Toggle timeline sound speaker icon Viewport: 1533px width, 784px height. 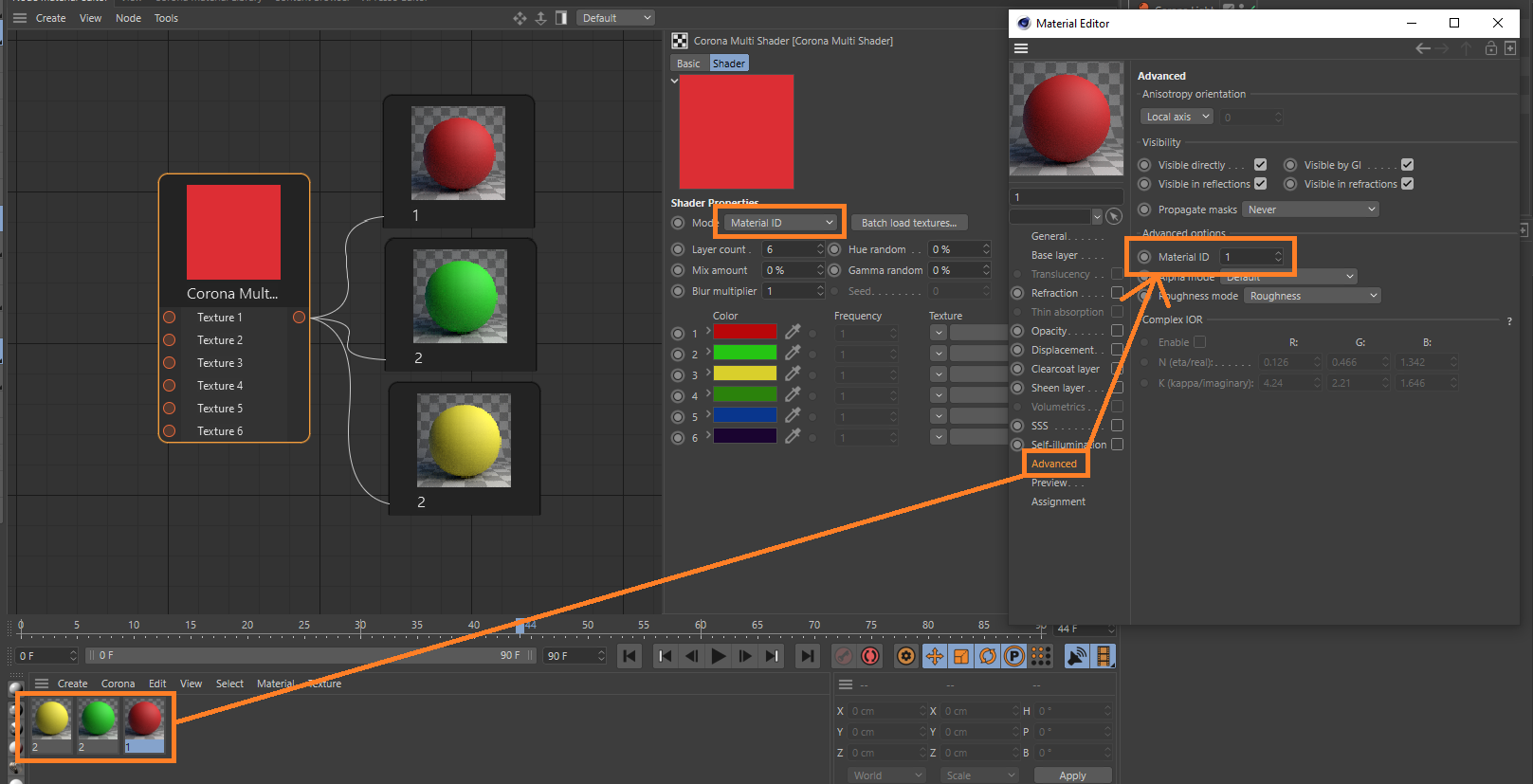tap(1077, 656)
